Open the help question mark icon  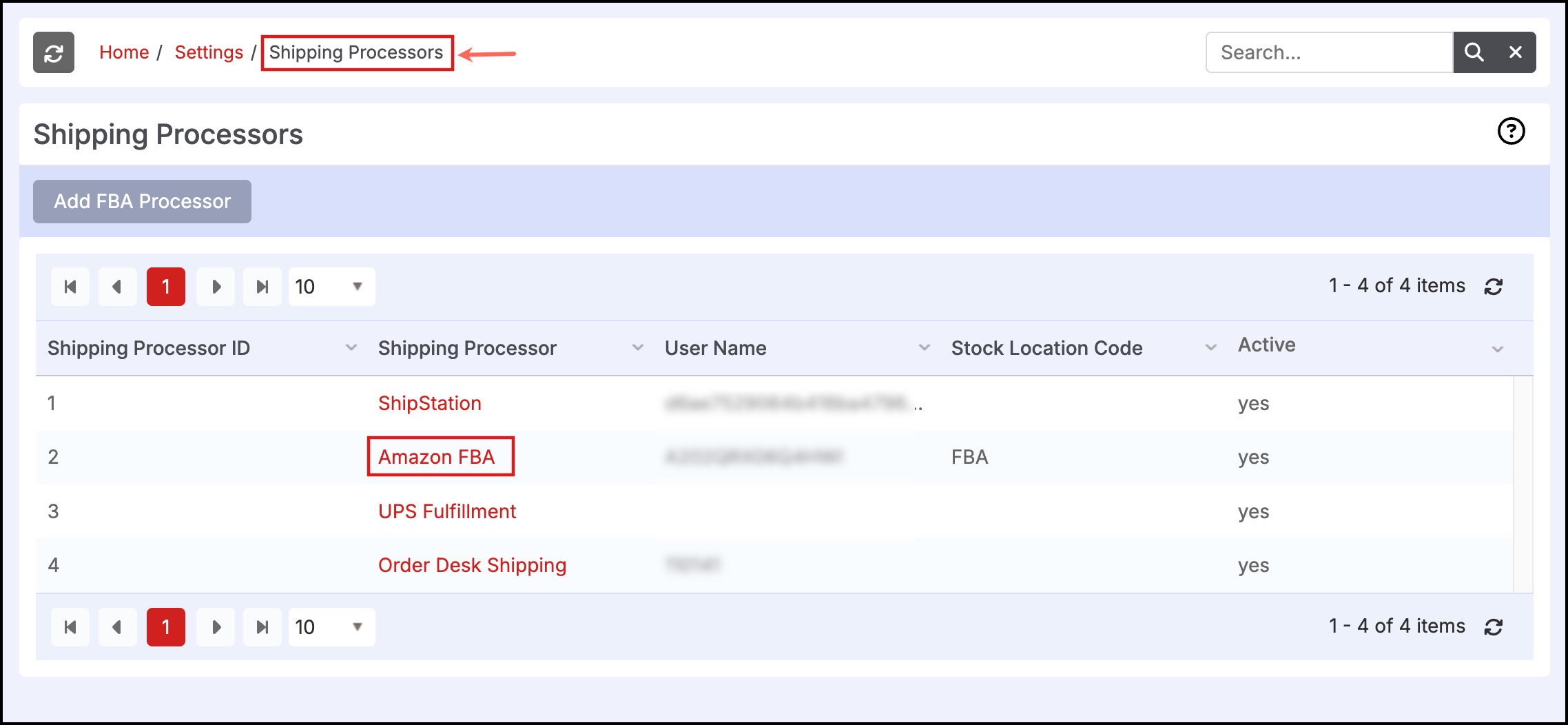[x=1512, y=131]
